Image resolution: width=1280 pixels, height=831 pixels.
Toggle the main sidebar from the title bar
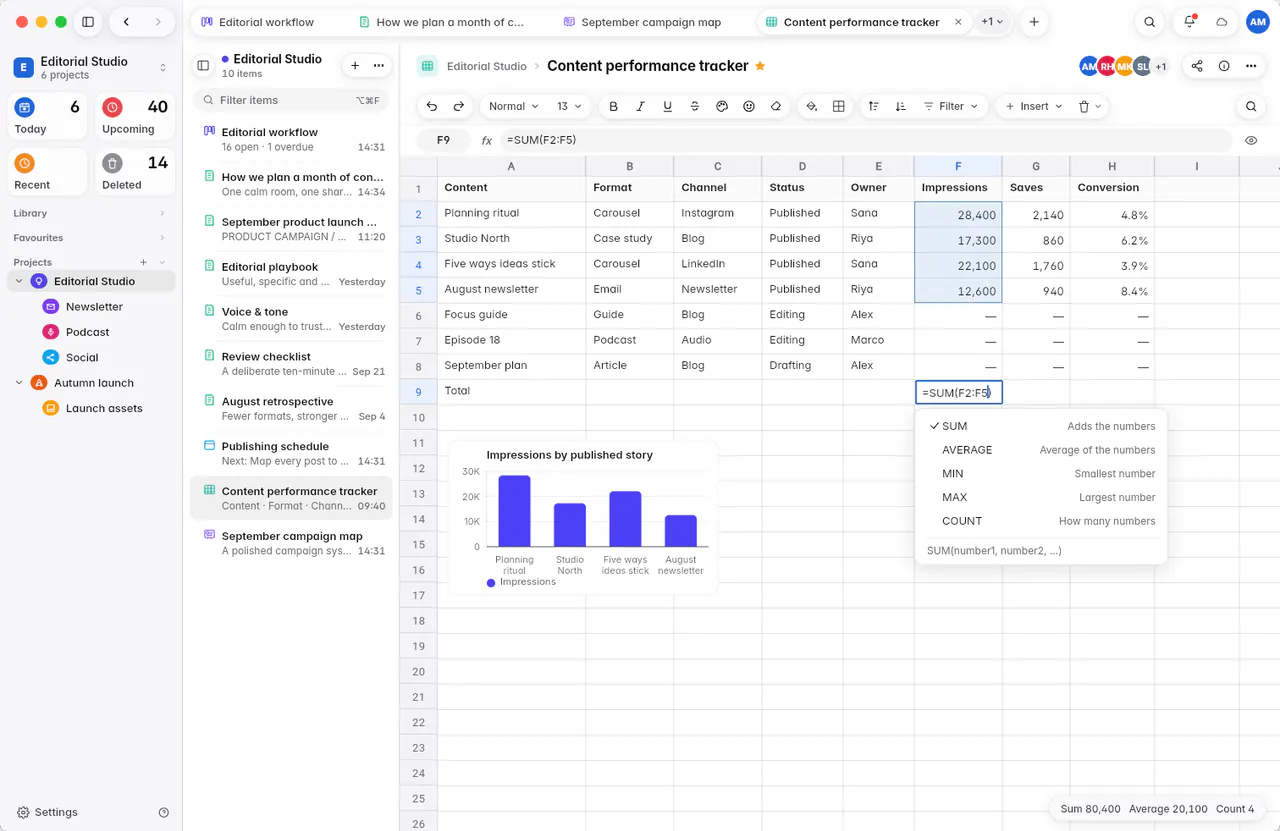click(x=88, y=22)
